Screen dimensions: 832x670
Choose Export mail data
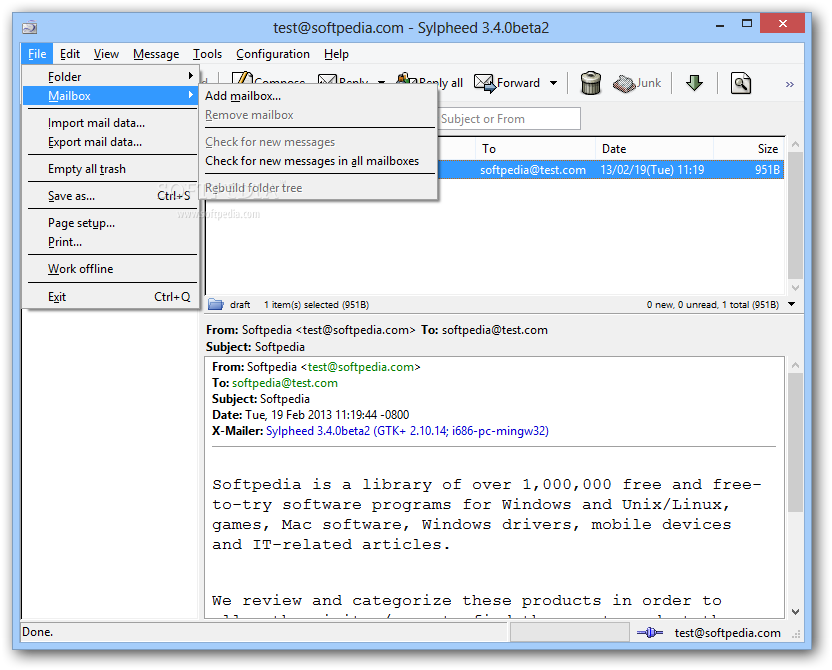110,142
